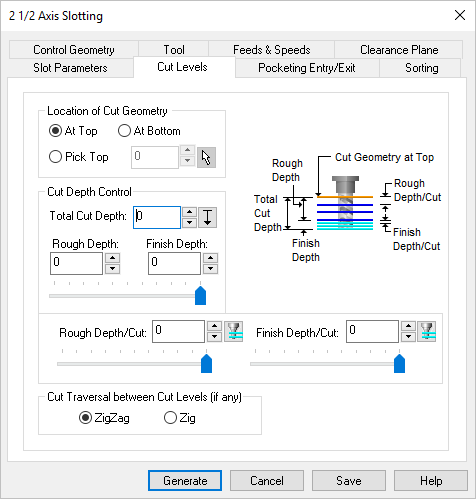Image resolution: width=476 pixels, height=499 pixels.
Task: Decrease Finish Depth with down arrow
Action: 210,269
